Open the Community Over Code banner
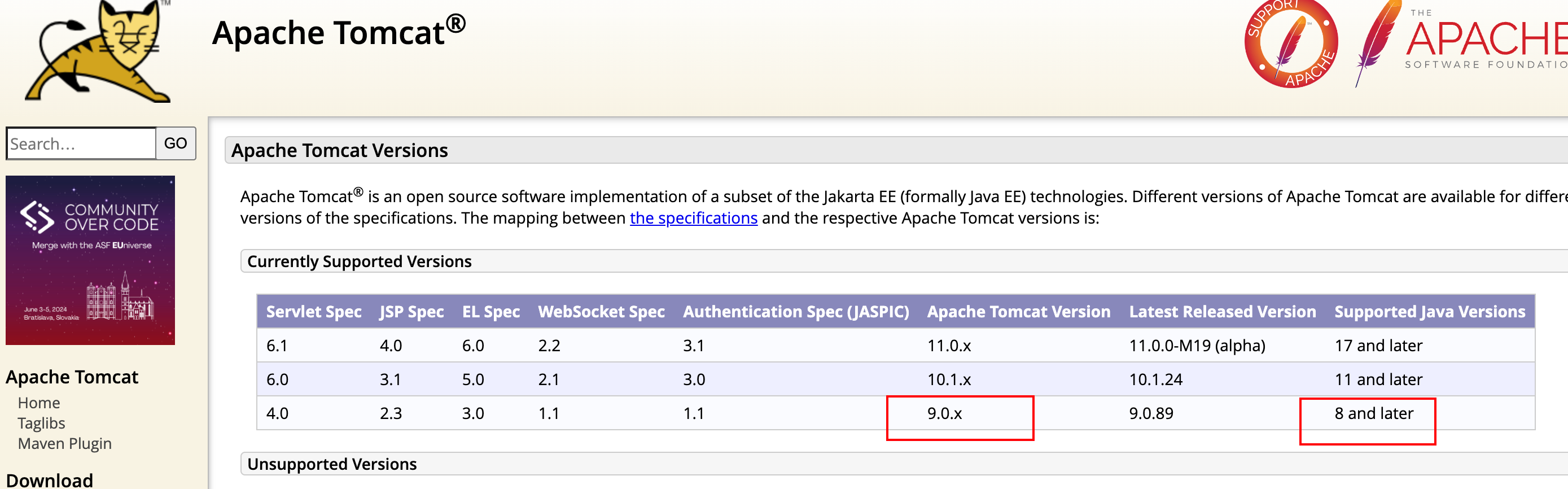Viewport: 1568px width, 489px height. point(90,261)
